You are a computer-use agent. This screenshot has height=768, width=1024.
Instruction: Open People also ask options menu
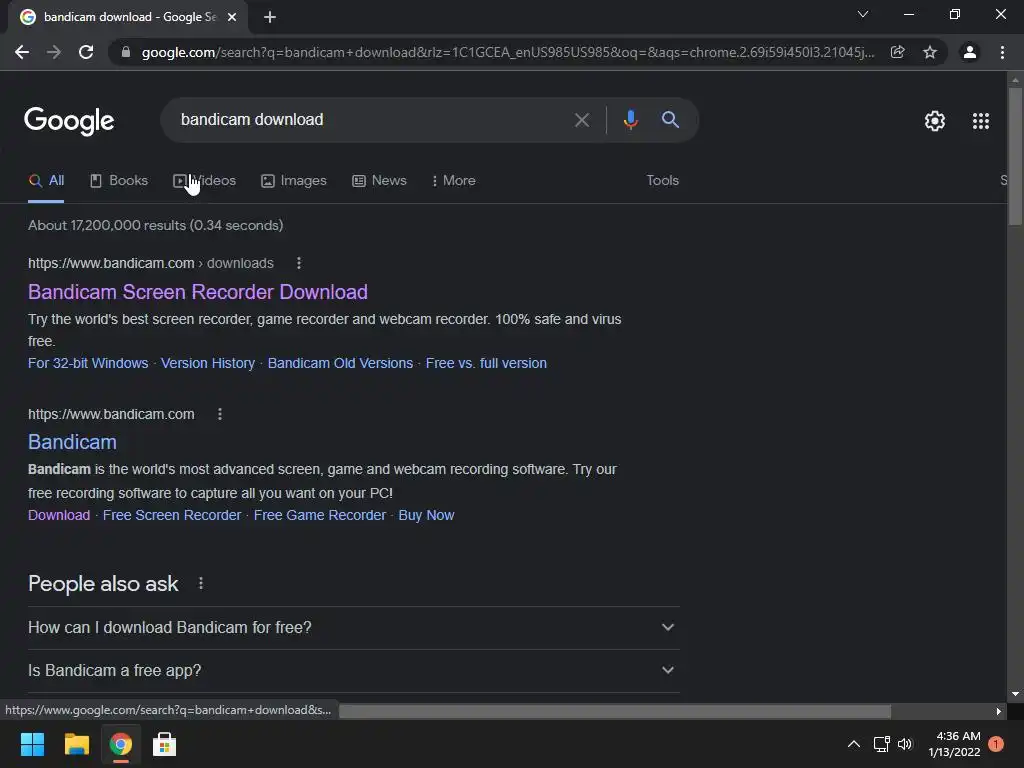click(200, 584)
